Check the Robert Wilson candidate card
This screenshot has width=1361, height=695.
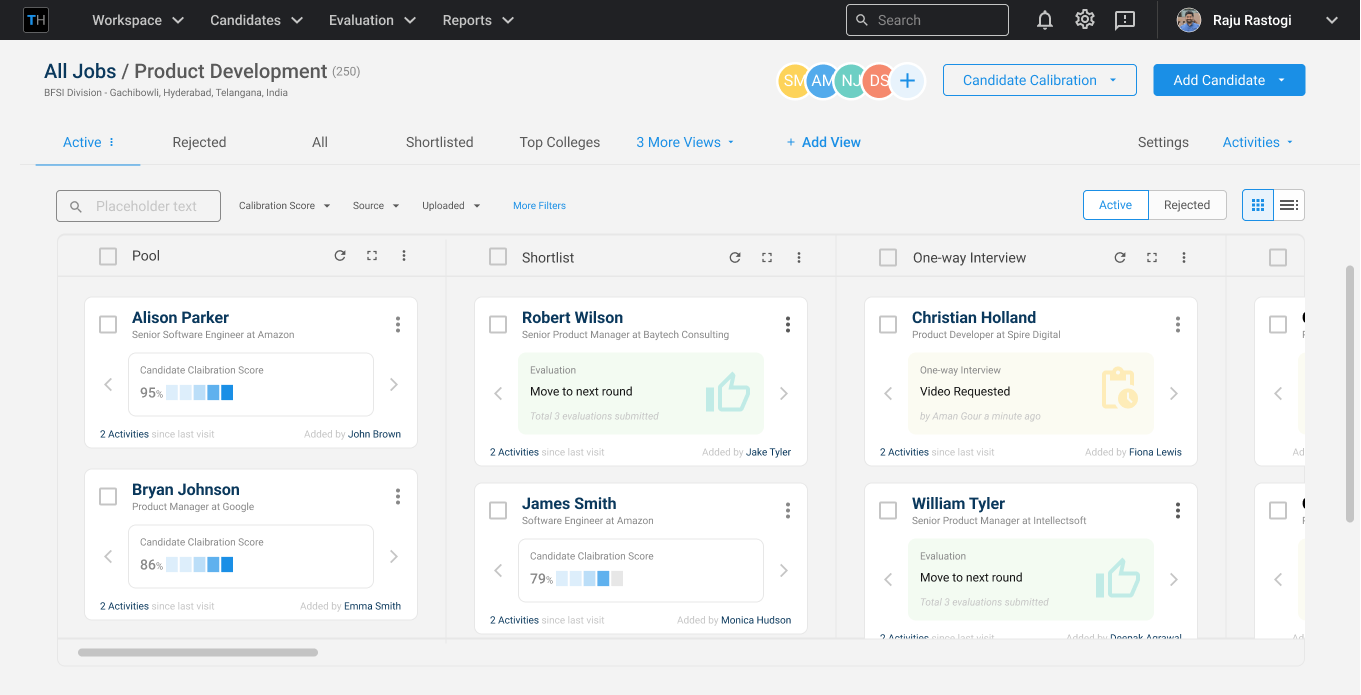pyautogui.click(x=498, y=324)
